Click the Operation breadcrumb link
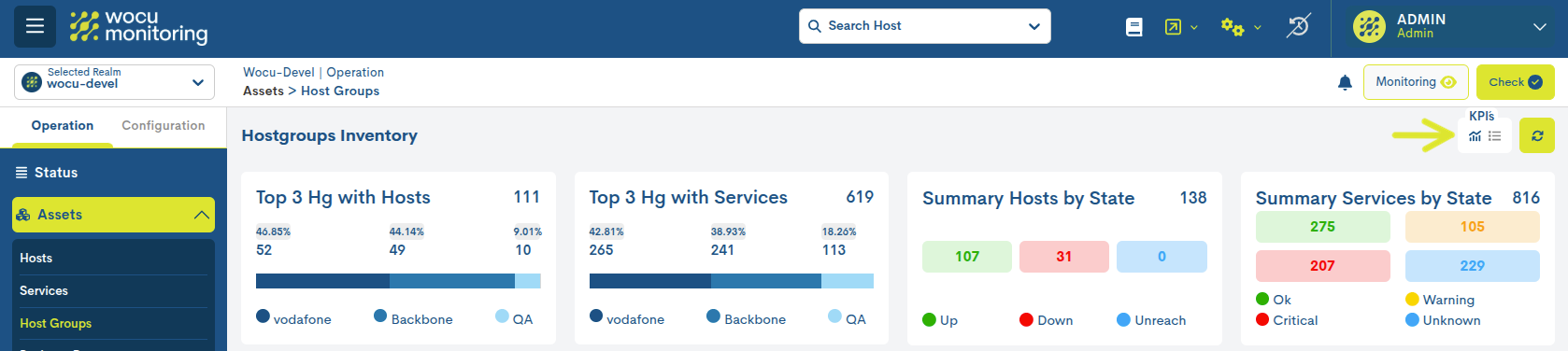1568x351 pixels. pos(355,73)
